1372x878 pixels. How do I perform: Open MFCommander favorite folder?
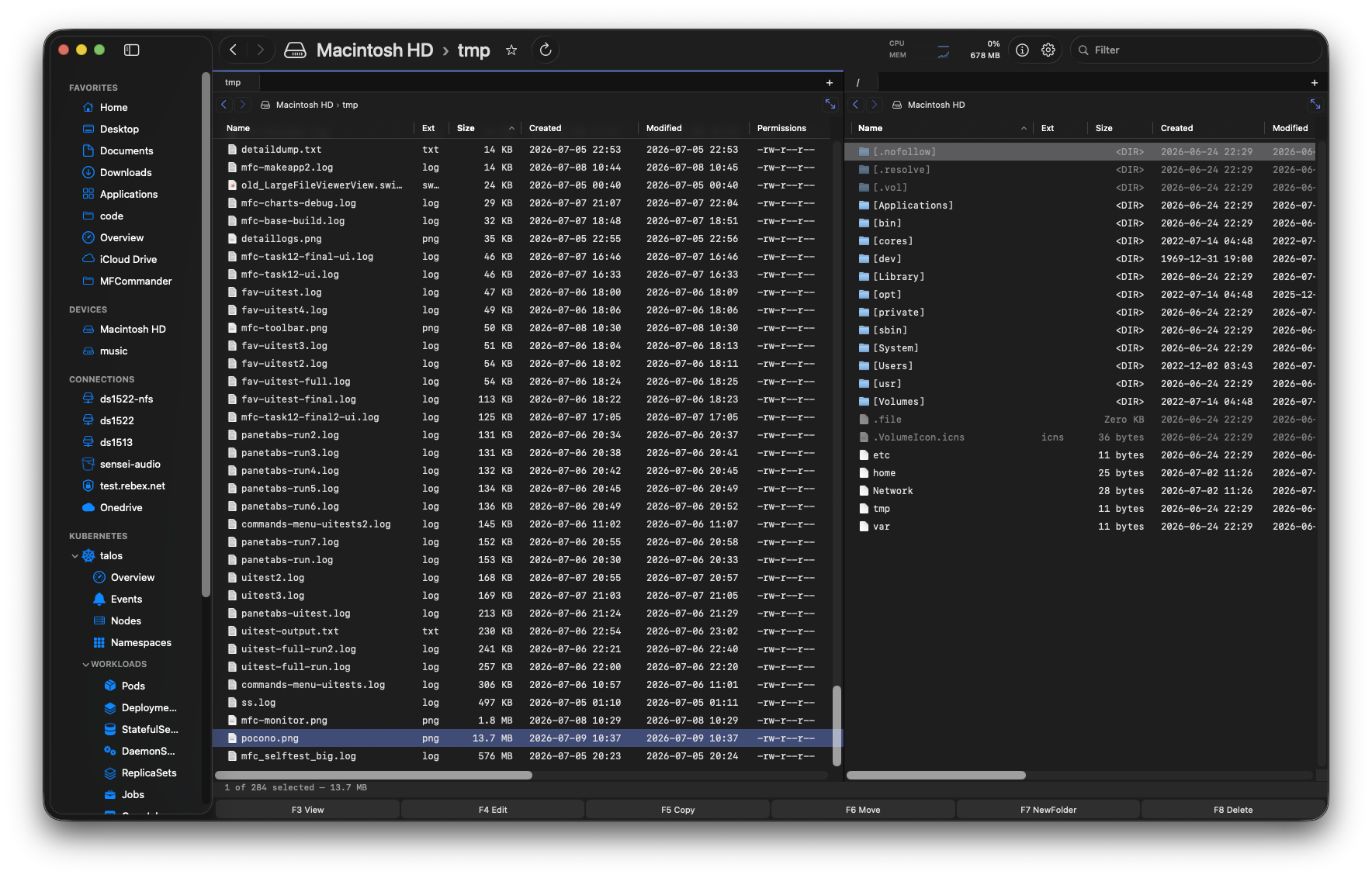(136, 281)
